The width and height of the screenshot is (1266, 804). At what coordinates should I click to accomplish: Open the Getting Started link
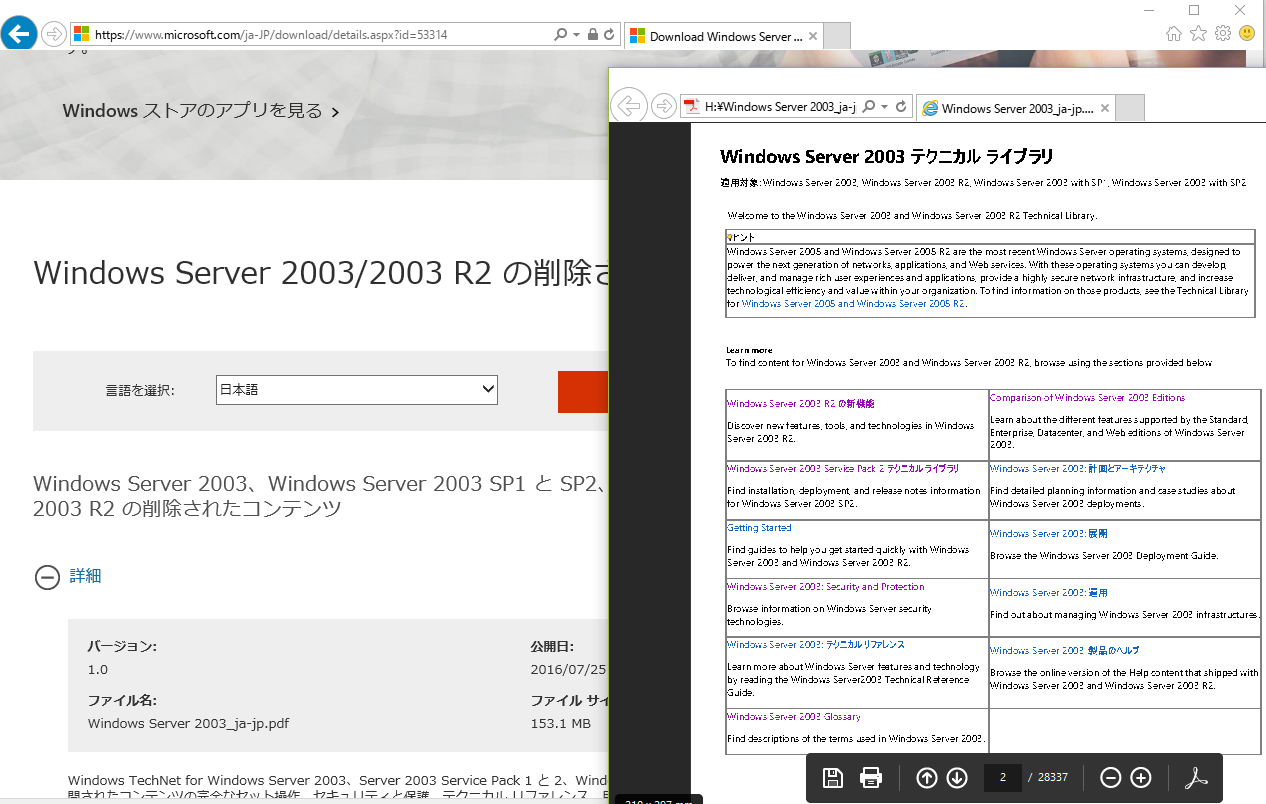(x=759, y=528)
